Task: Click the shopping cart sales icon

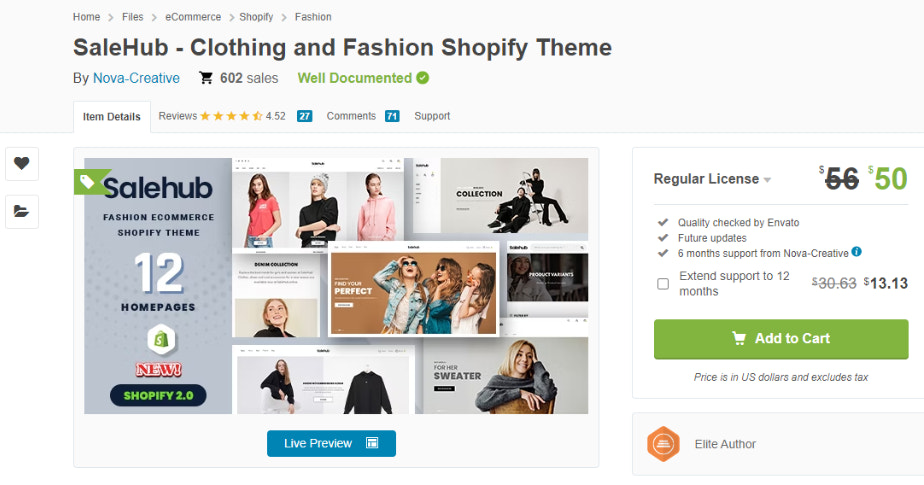Action: (206, 78)
